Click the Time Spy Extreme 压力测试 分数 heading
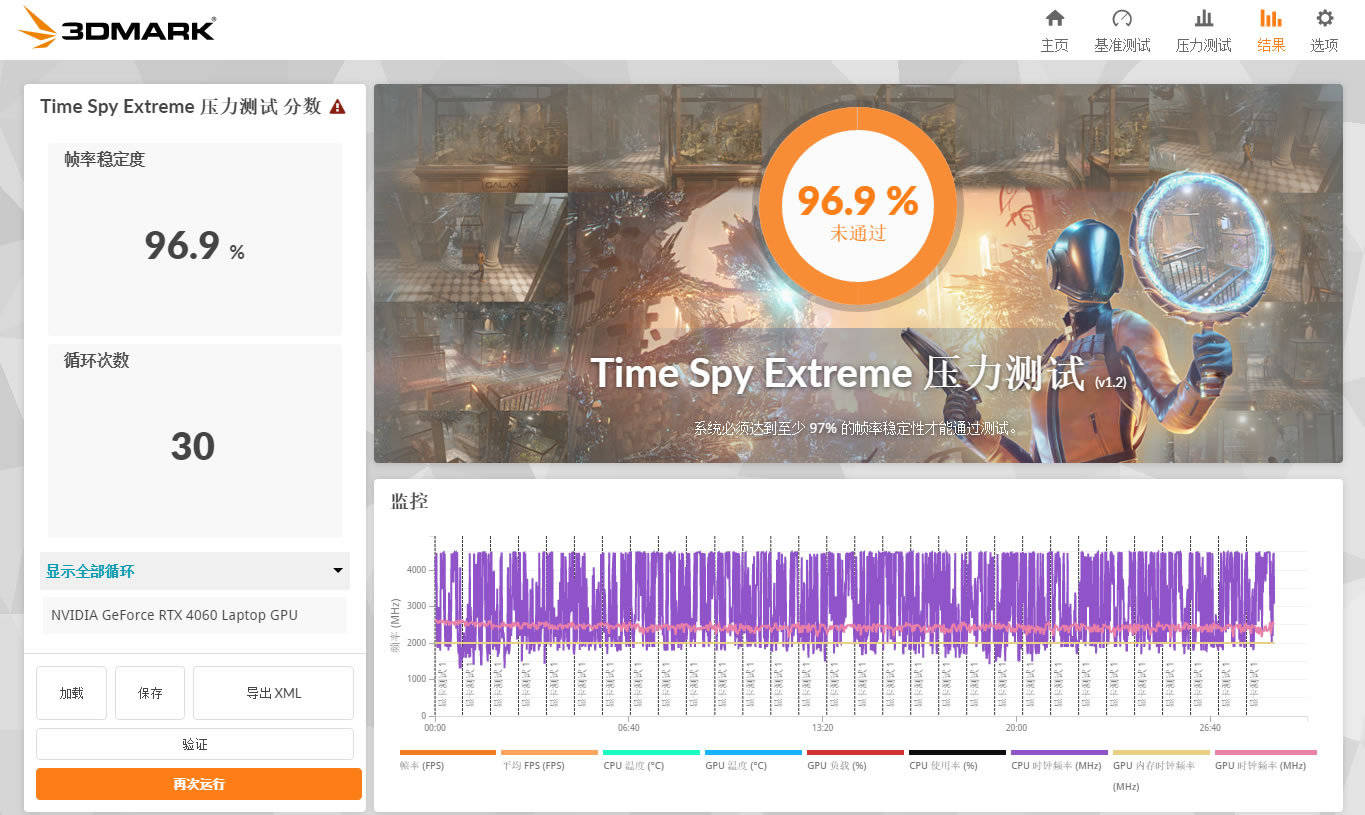 181,107
